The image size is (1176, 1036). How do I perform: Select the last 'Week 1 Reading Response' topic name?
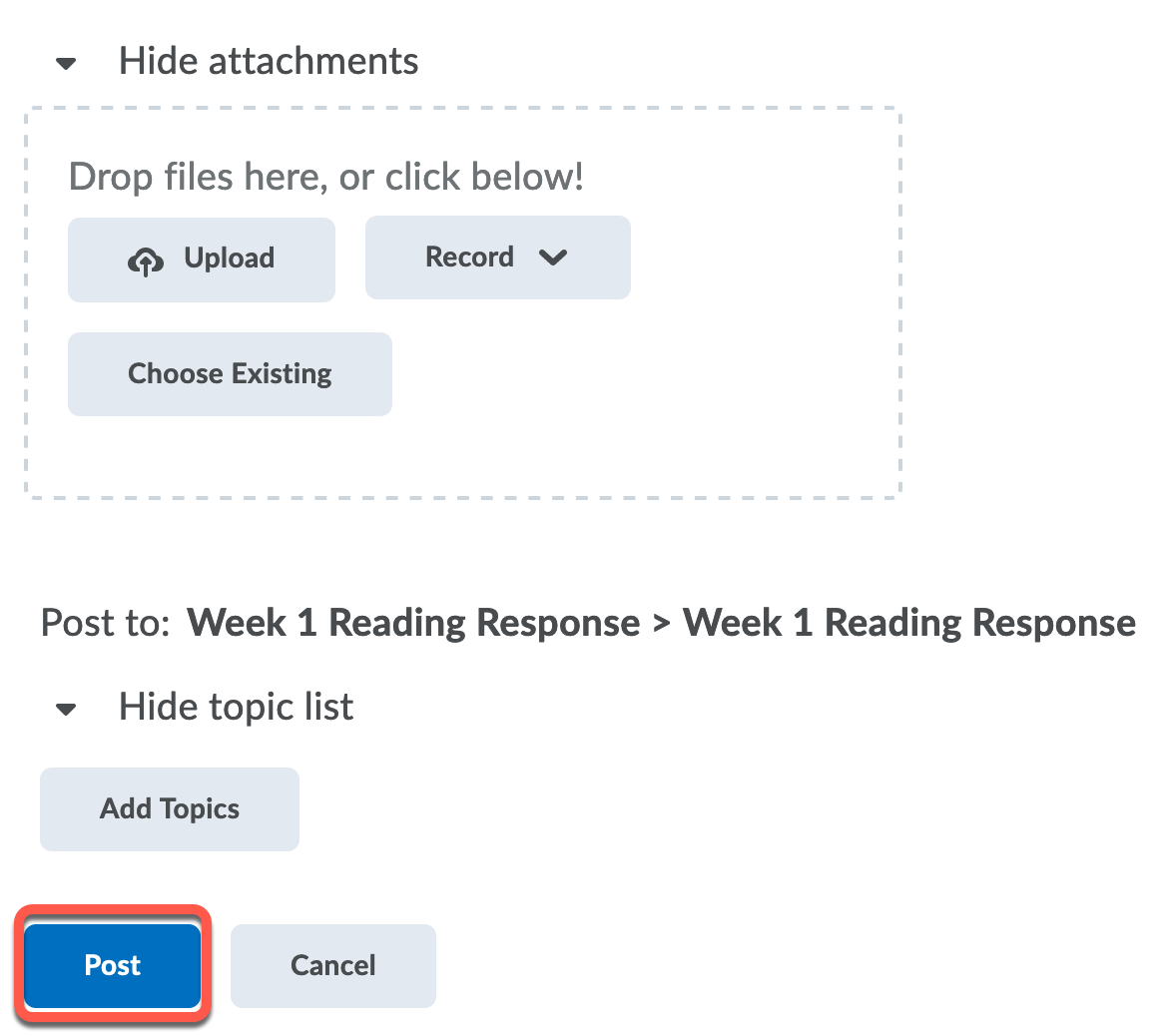pos(908,623)
